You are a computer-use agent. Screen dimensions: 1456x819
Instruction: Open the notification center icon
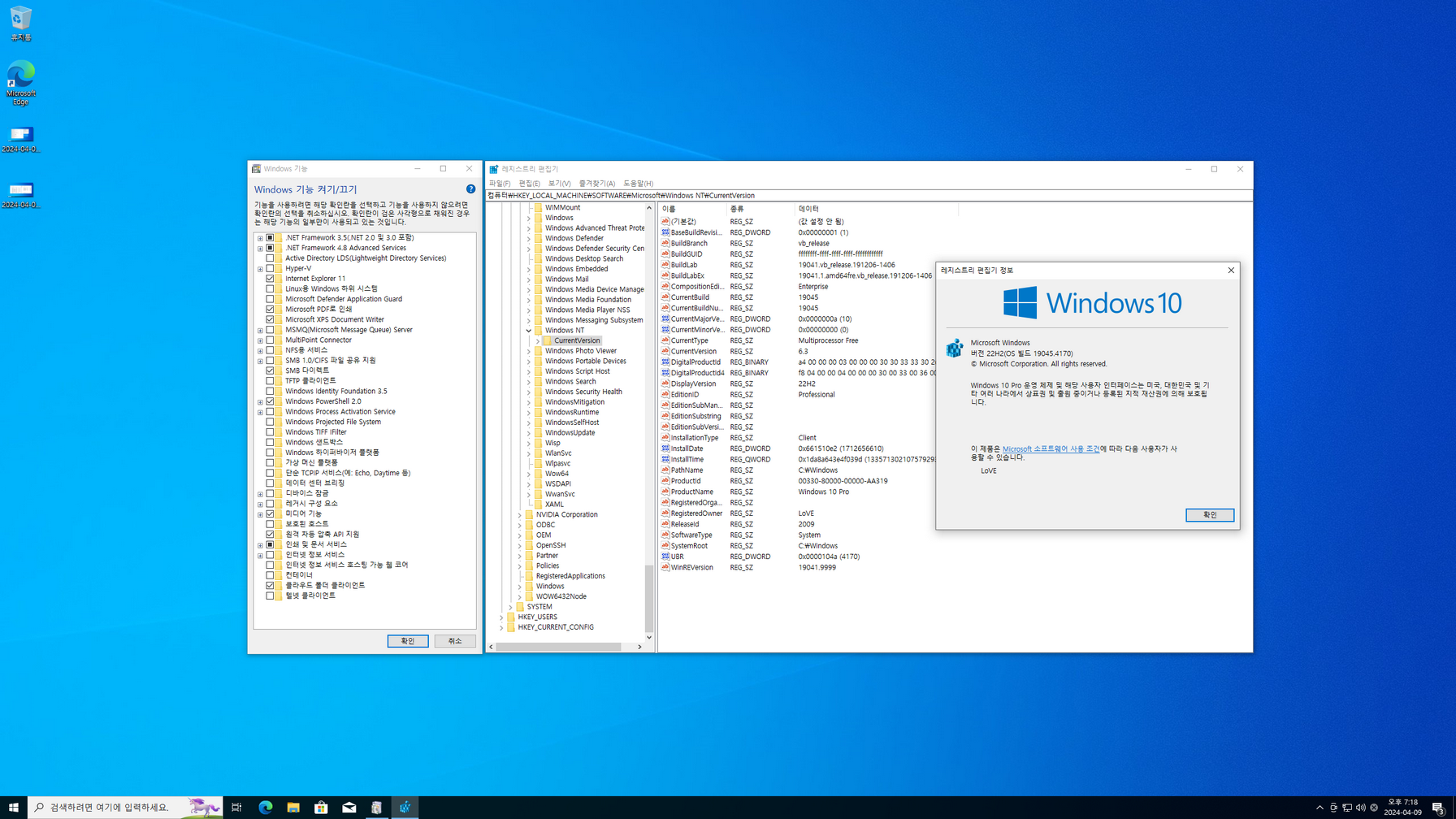[1438, 807]
